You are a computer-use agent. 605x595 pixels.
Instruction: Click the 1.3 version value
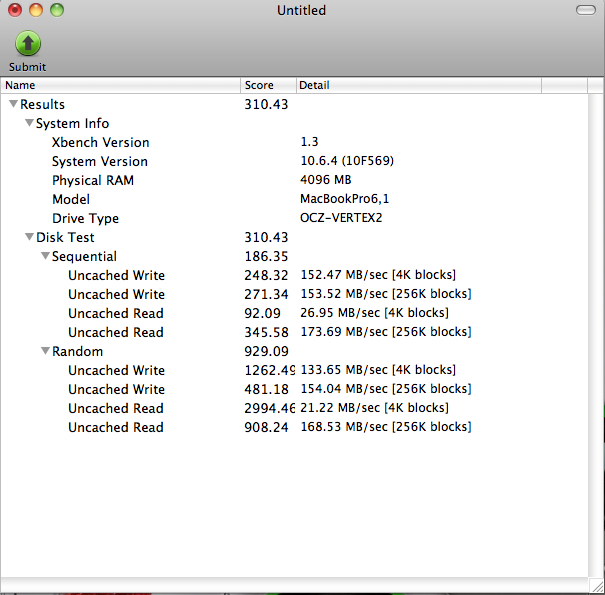pyautogui.click(x=309, y=142)
